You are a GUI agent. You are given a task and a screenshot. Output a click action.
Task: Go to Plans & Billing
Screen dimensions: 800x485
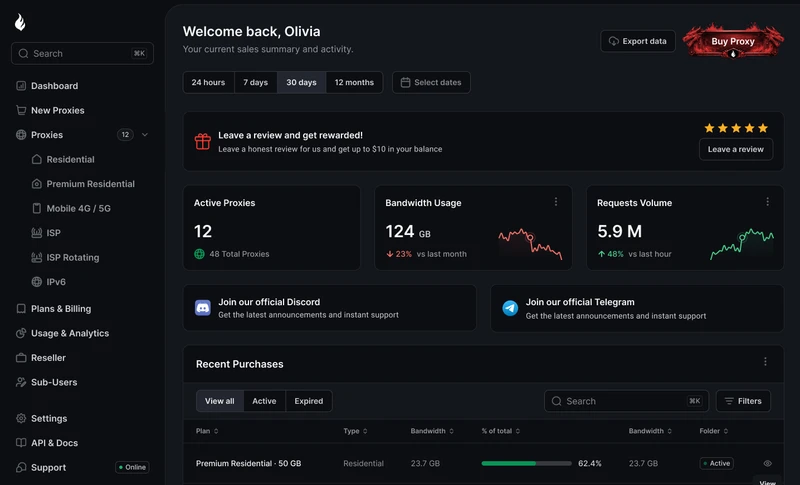pos(61,309)
